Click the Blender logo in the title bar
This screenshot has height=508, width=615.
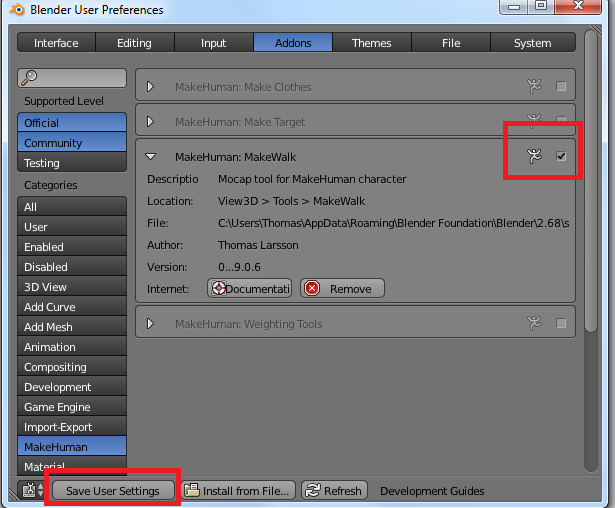15,10
